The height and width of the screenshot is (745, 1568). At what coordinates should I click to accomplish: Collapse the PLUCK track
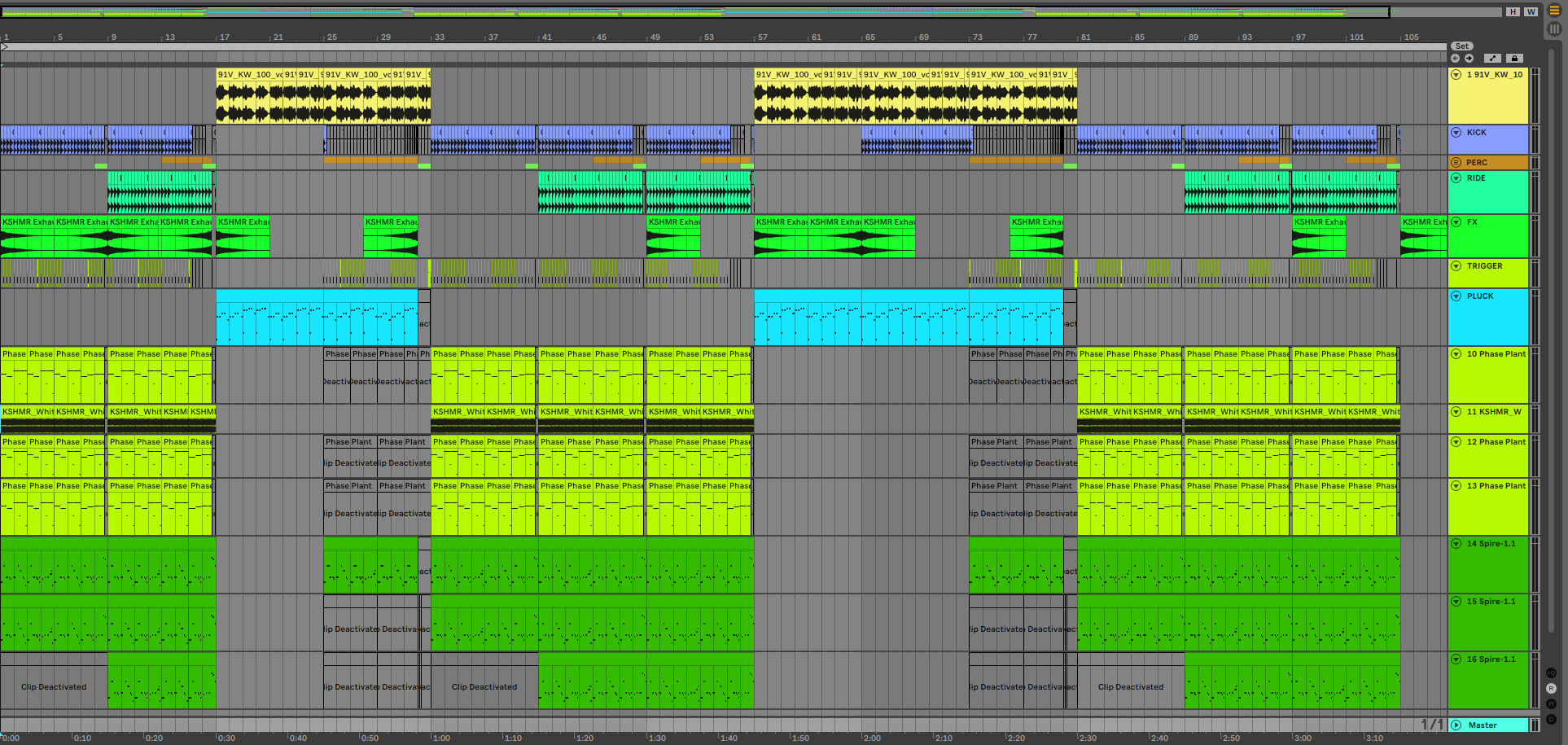click(1456, 296)
